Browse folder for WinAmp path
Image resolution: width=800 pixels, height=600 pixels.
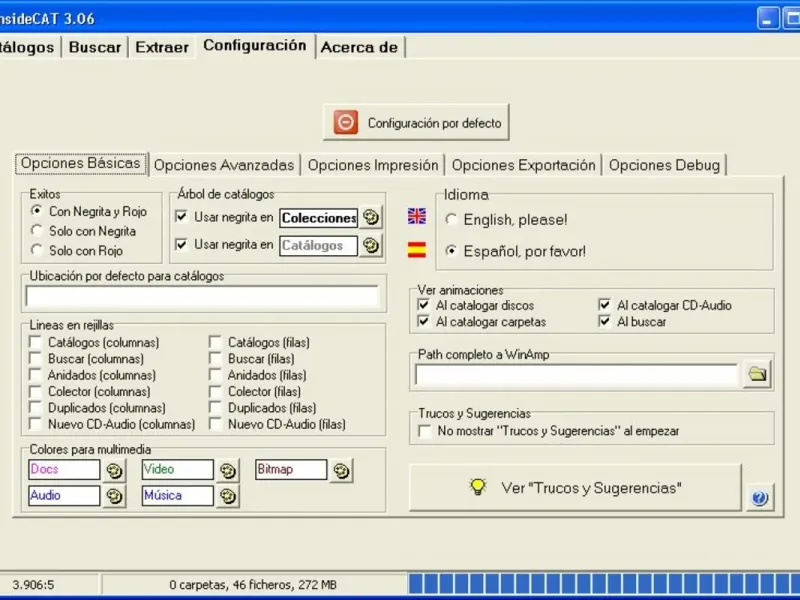757,375
